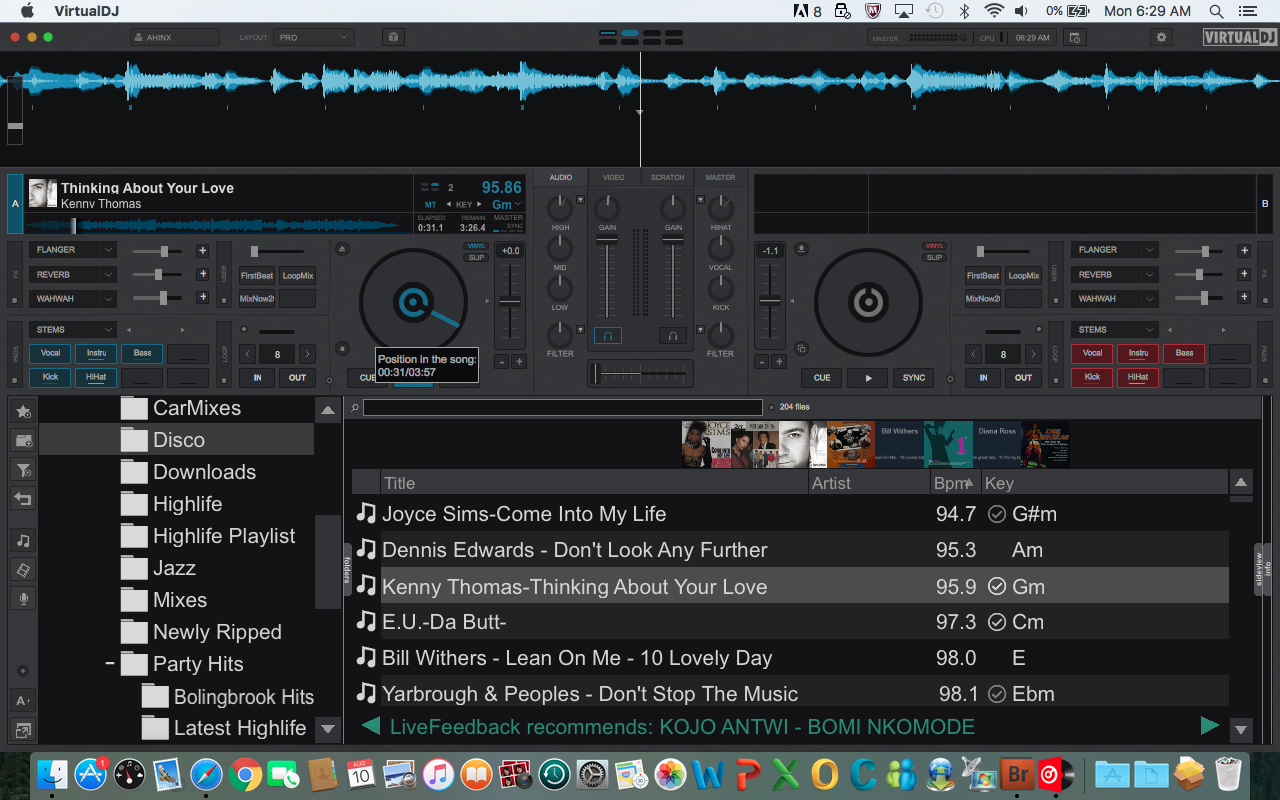Toggle the Vocal stem pad on deck A
The height and width of the screenshot is (800, 1280).
pos(50,353)
